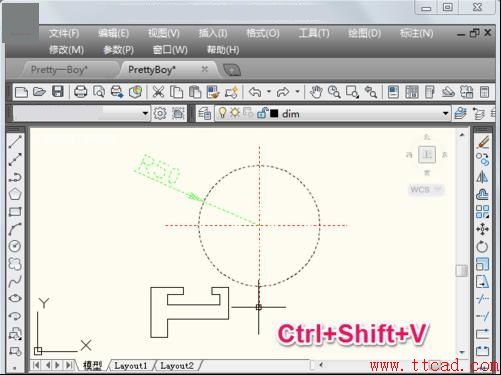The image size is (501, 375).
Task: Expand the dim layer dropdown
Action: (446, 114)
